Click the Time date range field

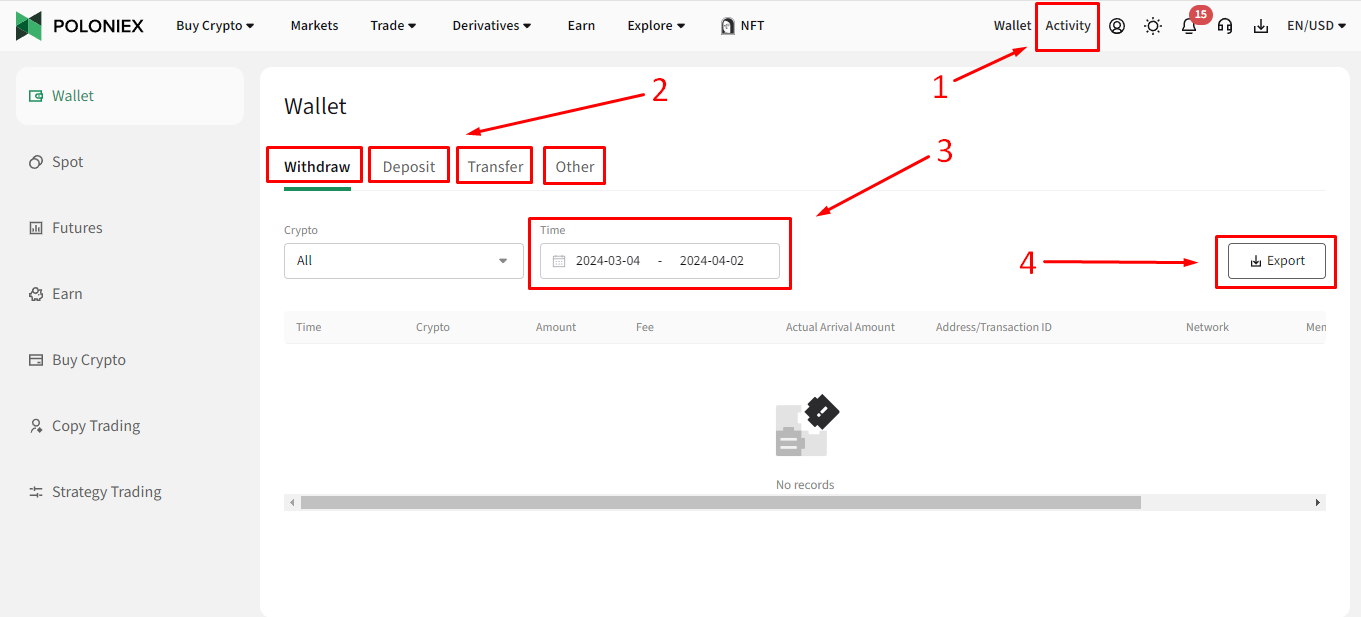pos(659,261)
